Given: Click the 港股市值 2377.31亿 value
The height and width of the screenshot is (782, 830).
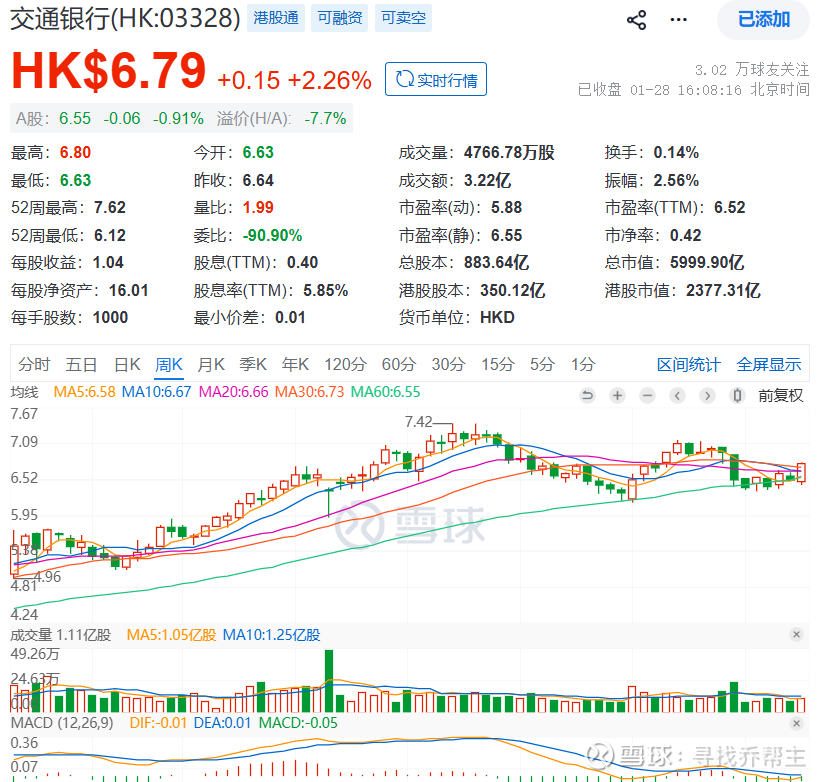Looking at the screenshot, I should click(723, 291).
